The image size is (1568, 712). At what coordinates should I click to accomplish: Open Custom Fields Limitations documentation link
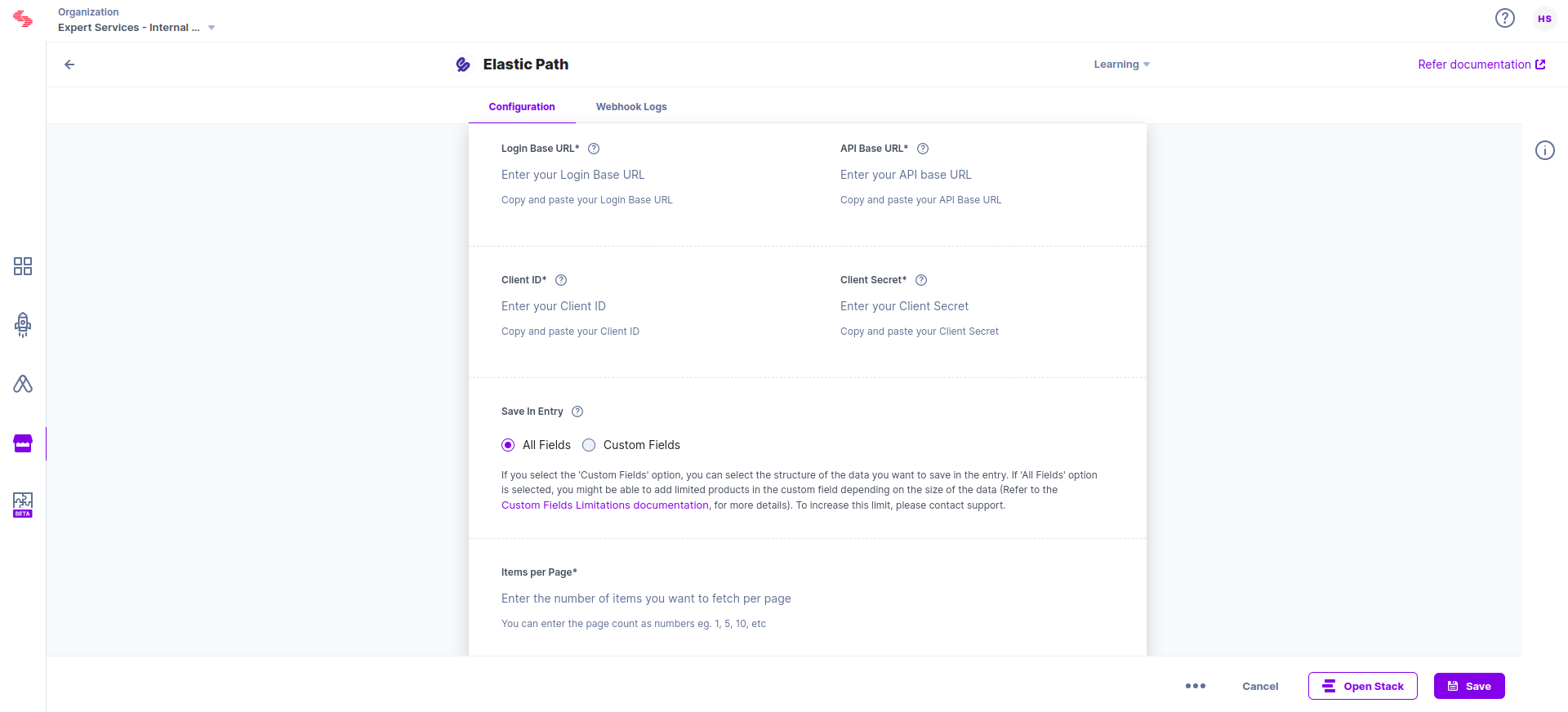tap(605, 505)
